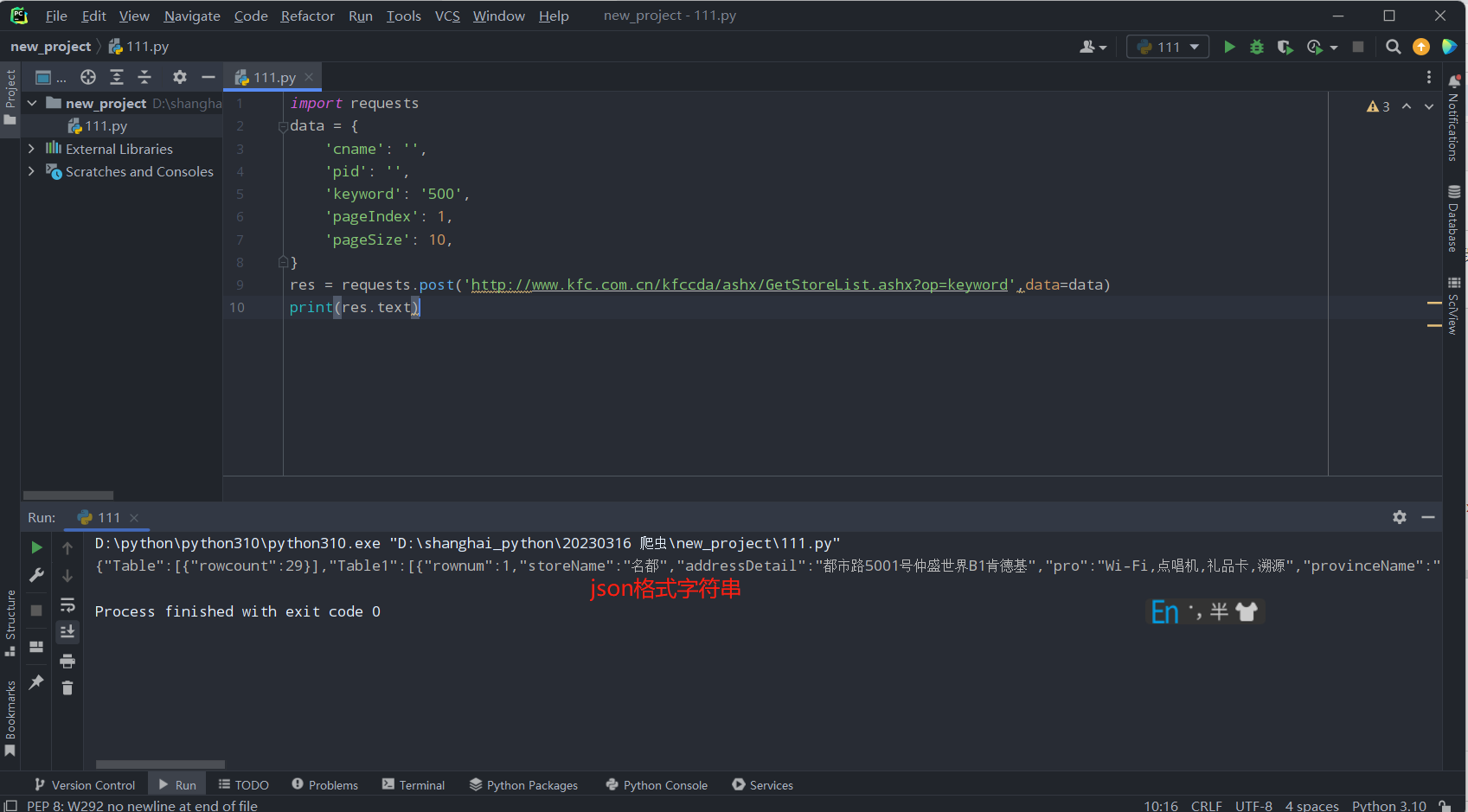The height and width of the screenshot is (812, 1468).
Task: Run the 111 configuration with green play button
Action: pos(1229,47)
